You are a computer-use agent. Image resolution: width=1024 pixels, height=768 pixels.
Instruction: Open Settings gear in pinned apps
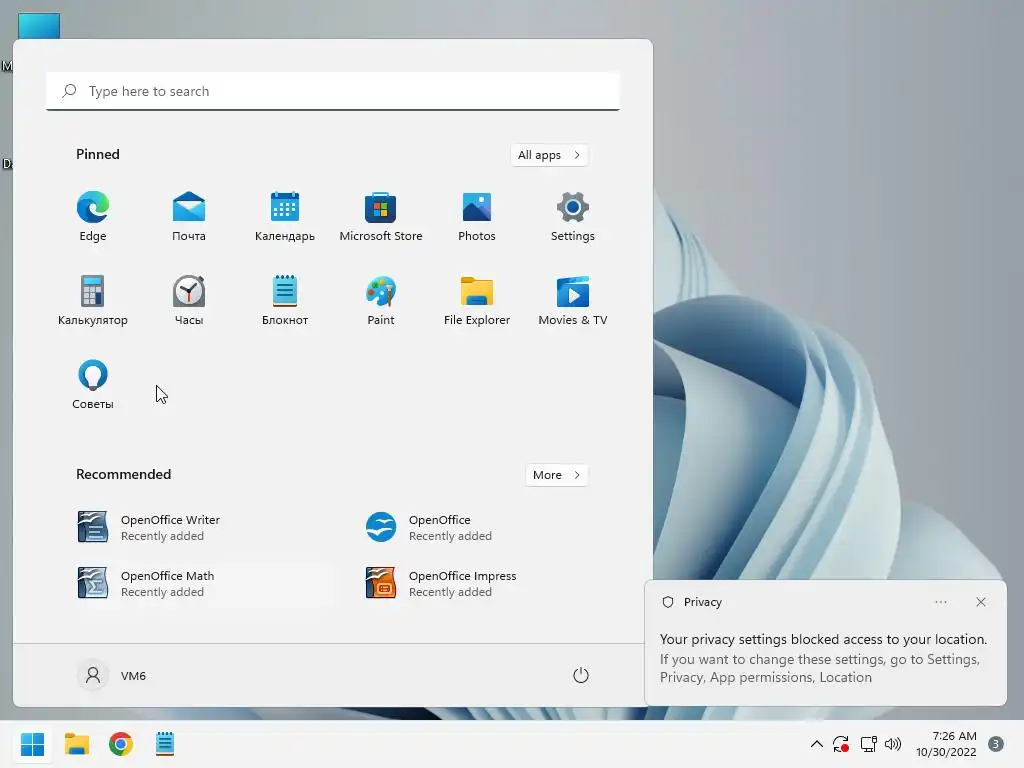coord(573,217)
